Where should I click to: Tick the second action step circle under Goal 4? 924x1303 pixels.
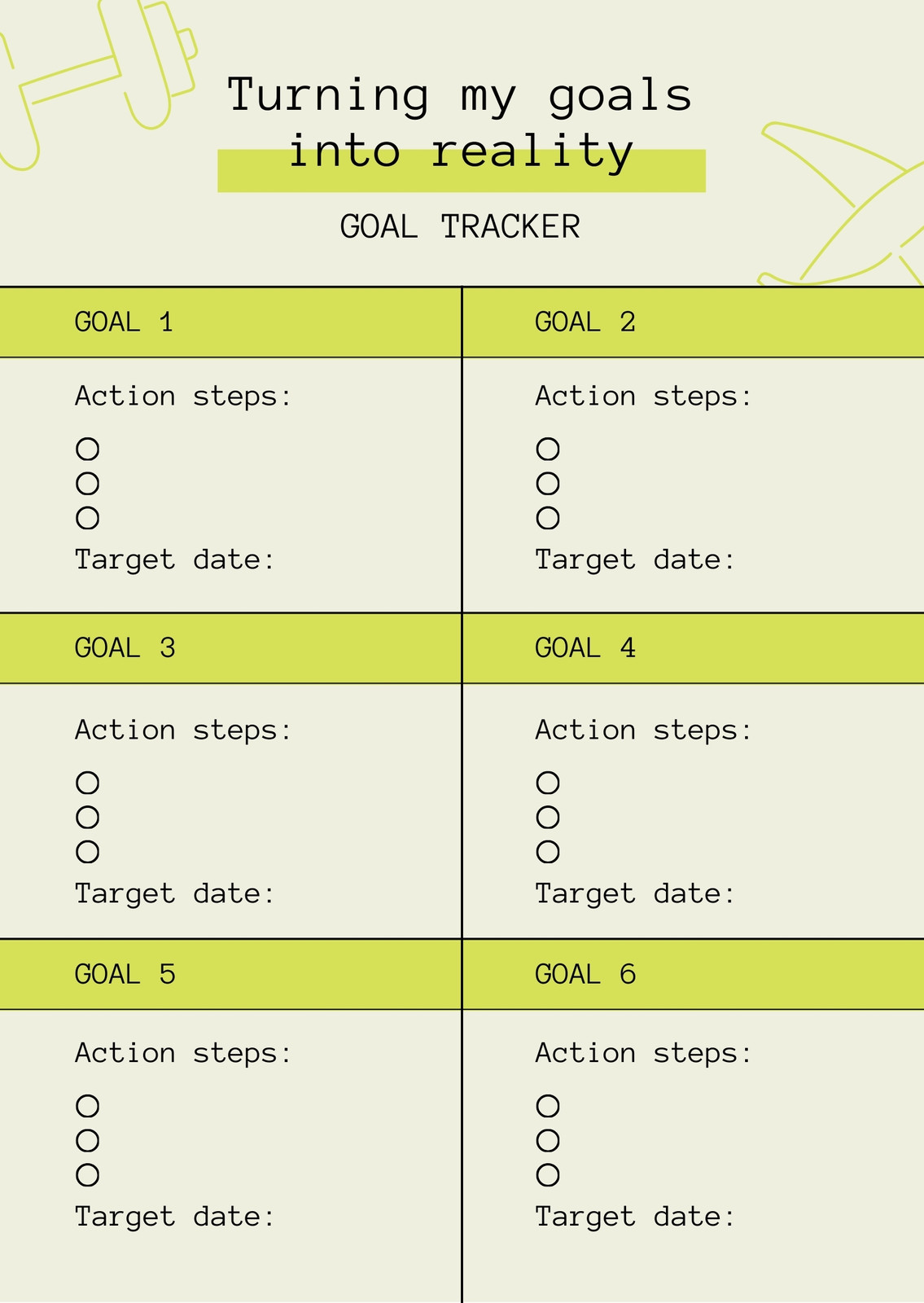[x=548, y=817]
